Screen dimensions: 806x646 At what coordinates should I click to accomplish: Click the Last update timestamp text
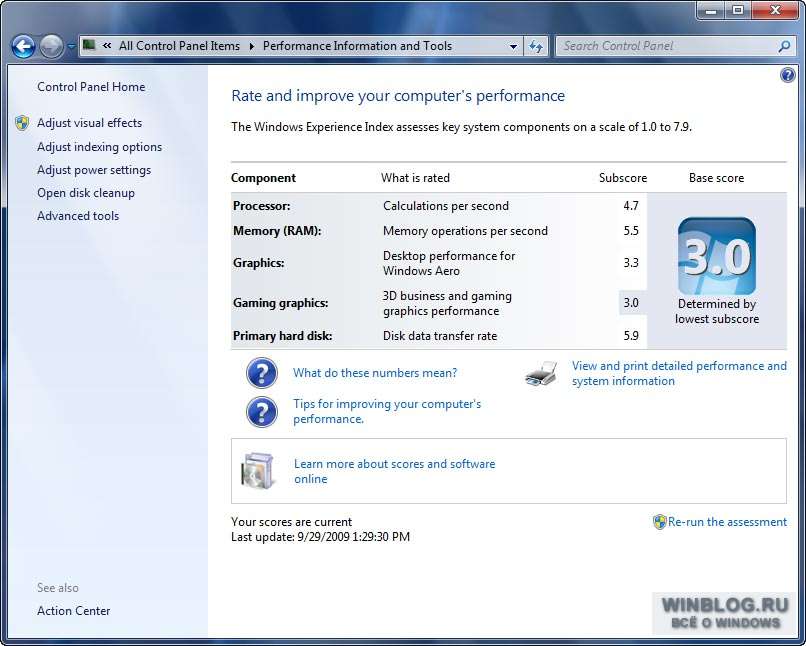pyautogui.click(x=320, y=537)
